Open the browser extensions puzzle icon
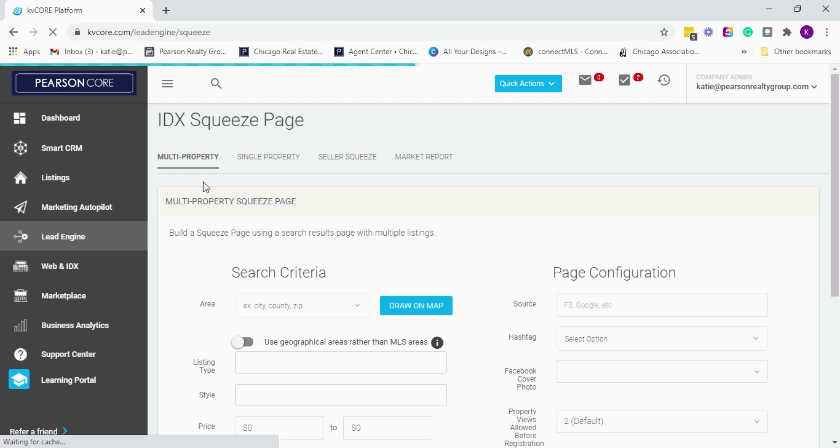840x448 pixels. (787, 32)
